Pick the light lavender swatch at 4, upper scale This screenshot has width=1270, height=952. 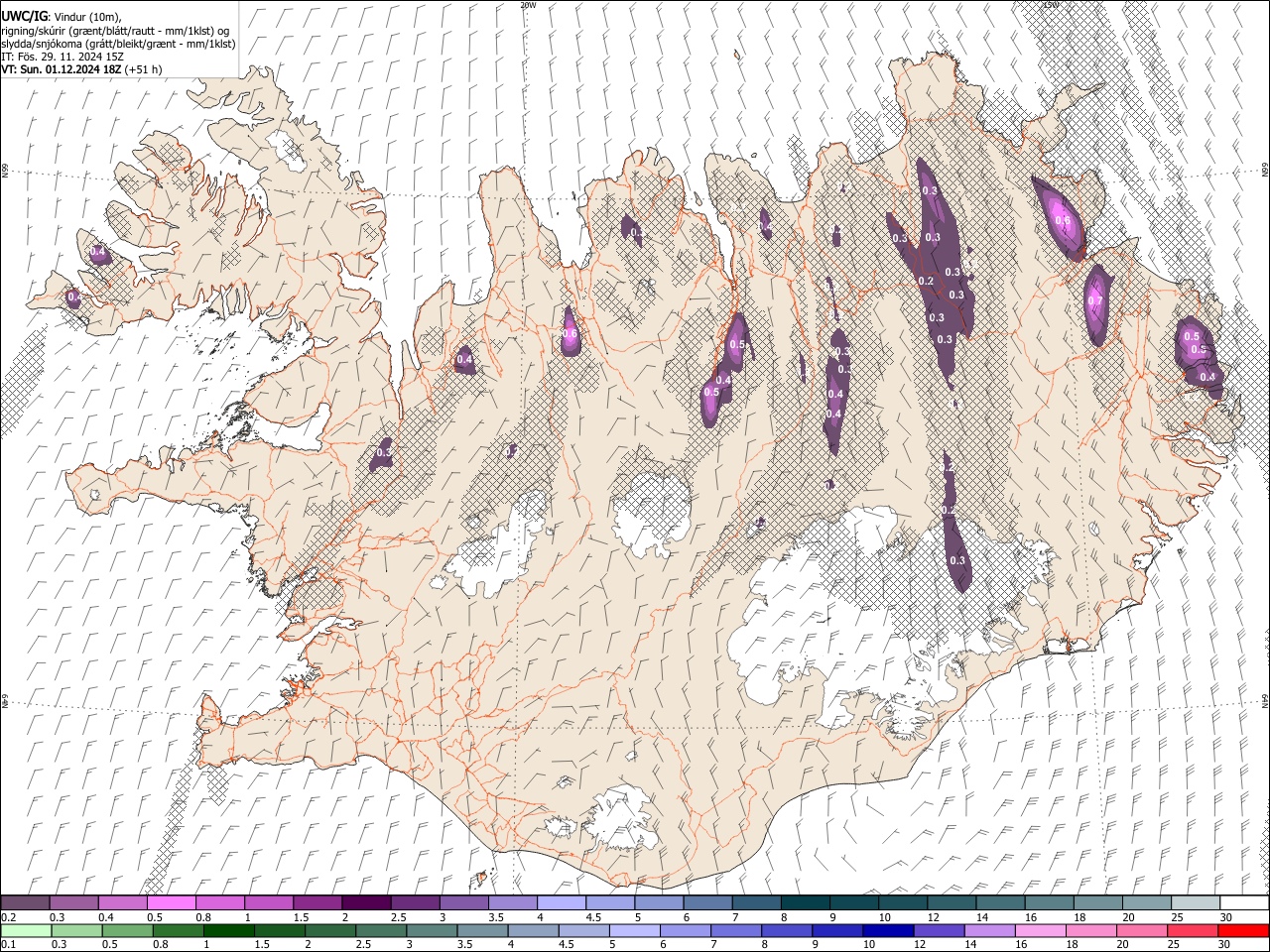(x=562, y=903)
